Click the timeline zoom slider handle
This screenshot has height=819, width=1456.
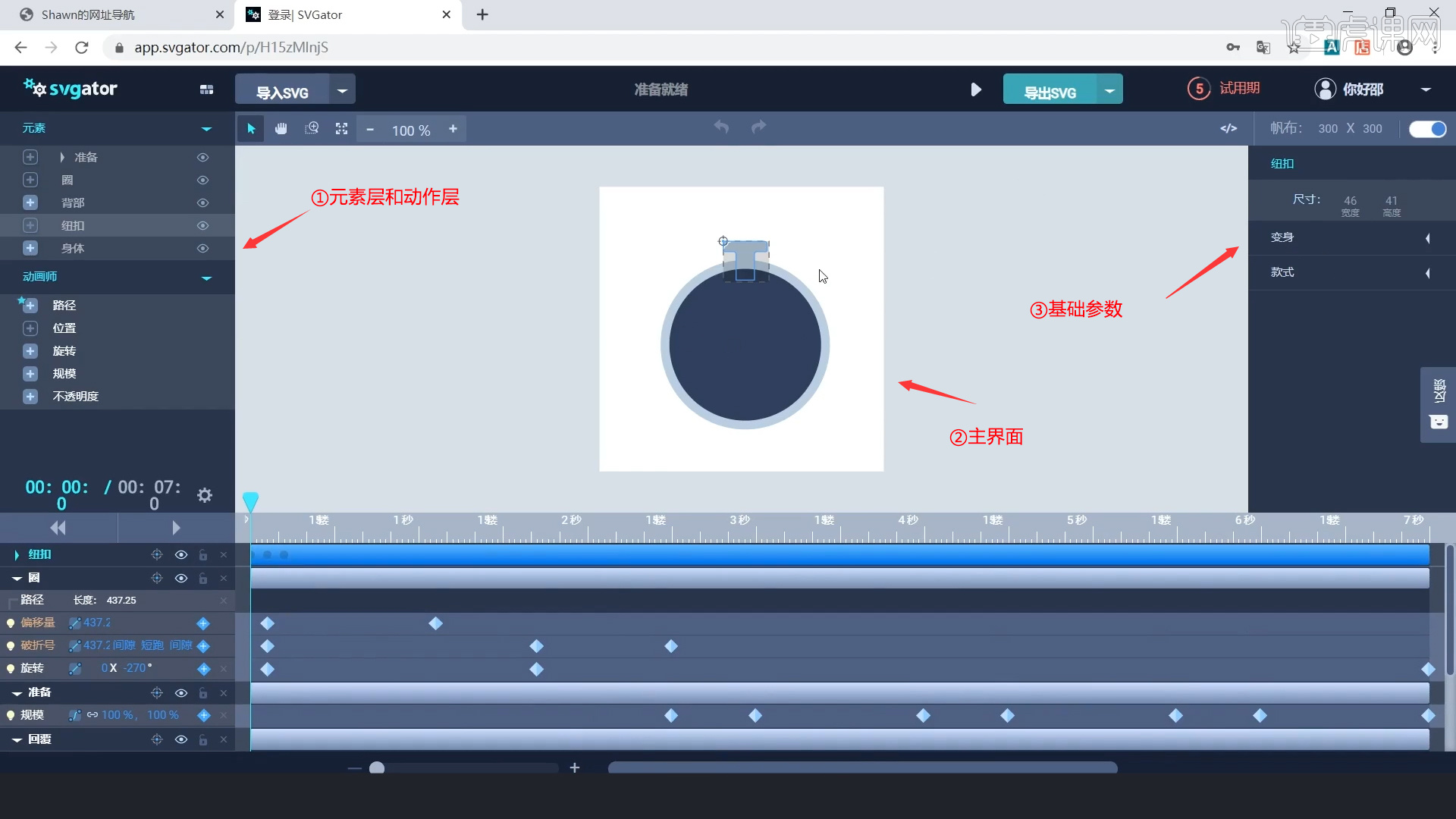[378, 767]
